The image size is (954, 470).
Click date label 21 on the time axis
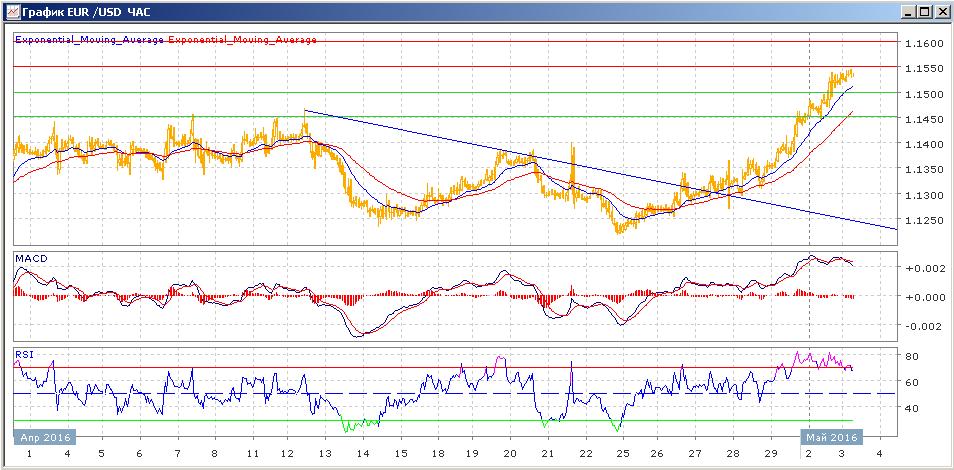[548, 454]
